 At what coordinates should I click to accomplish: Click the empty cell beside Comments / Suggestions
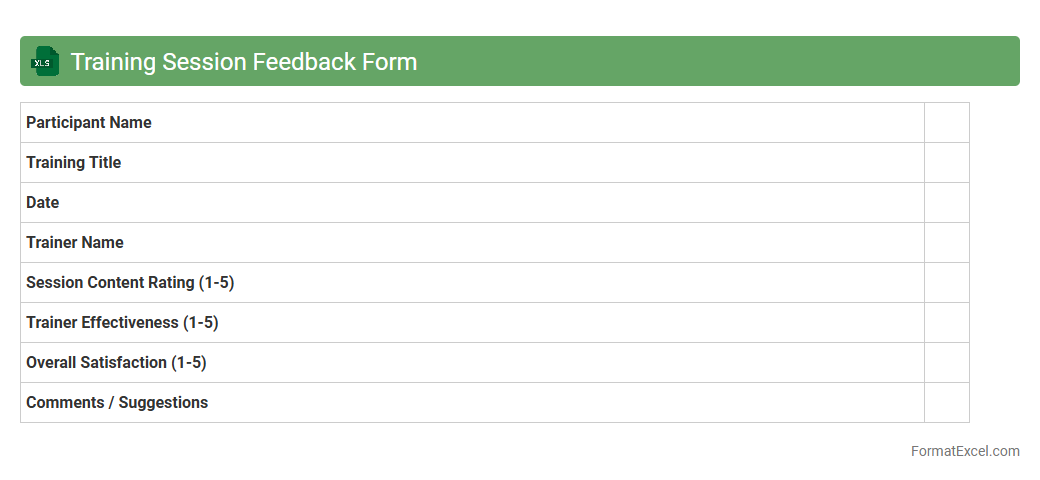tap(946, 403)
